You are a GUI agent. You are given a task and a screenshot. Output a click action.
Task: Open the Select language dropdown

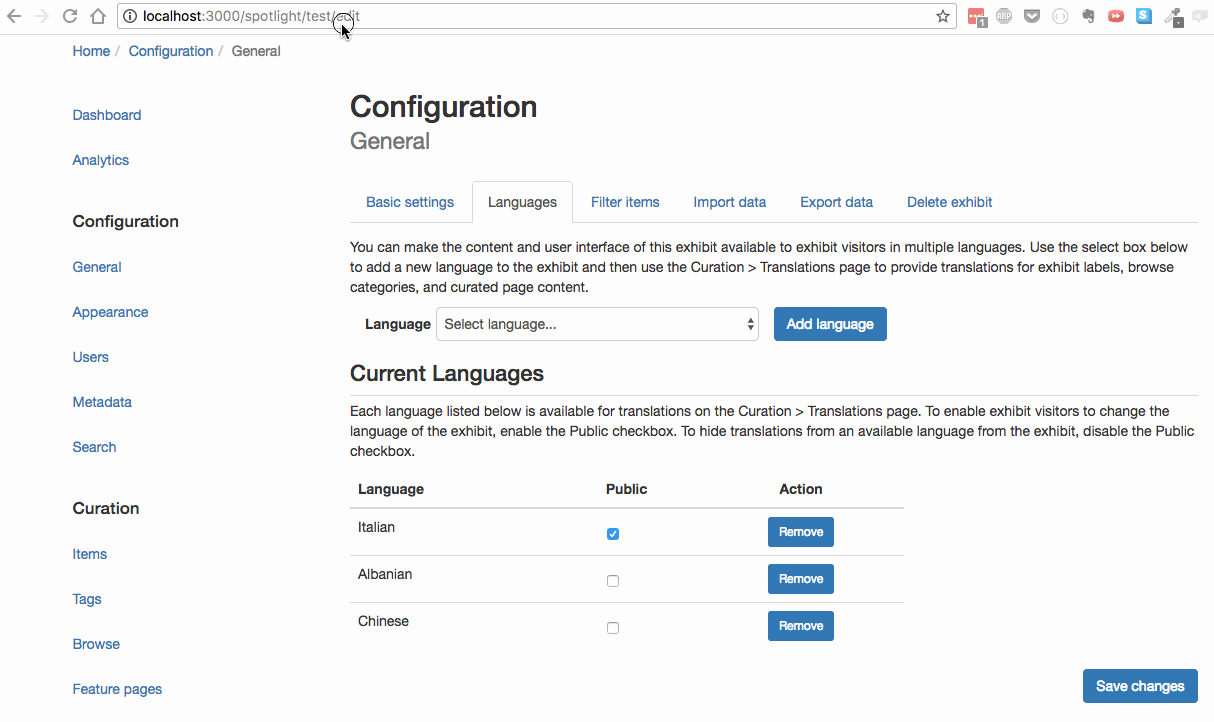[597, 323]
